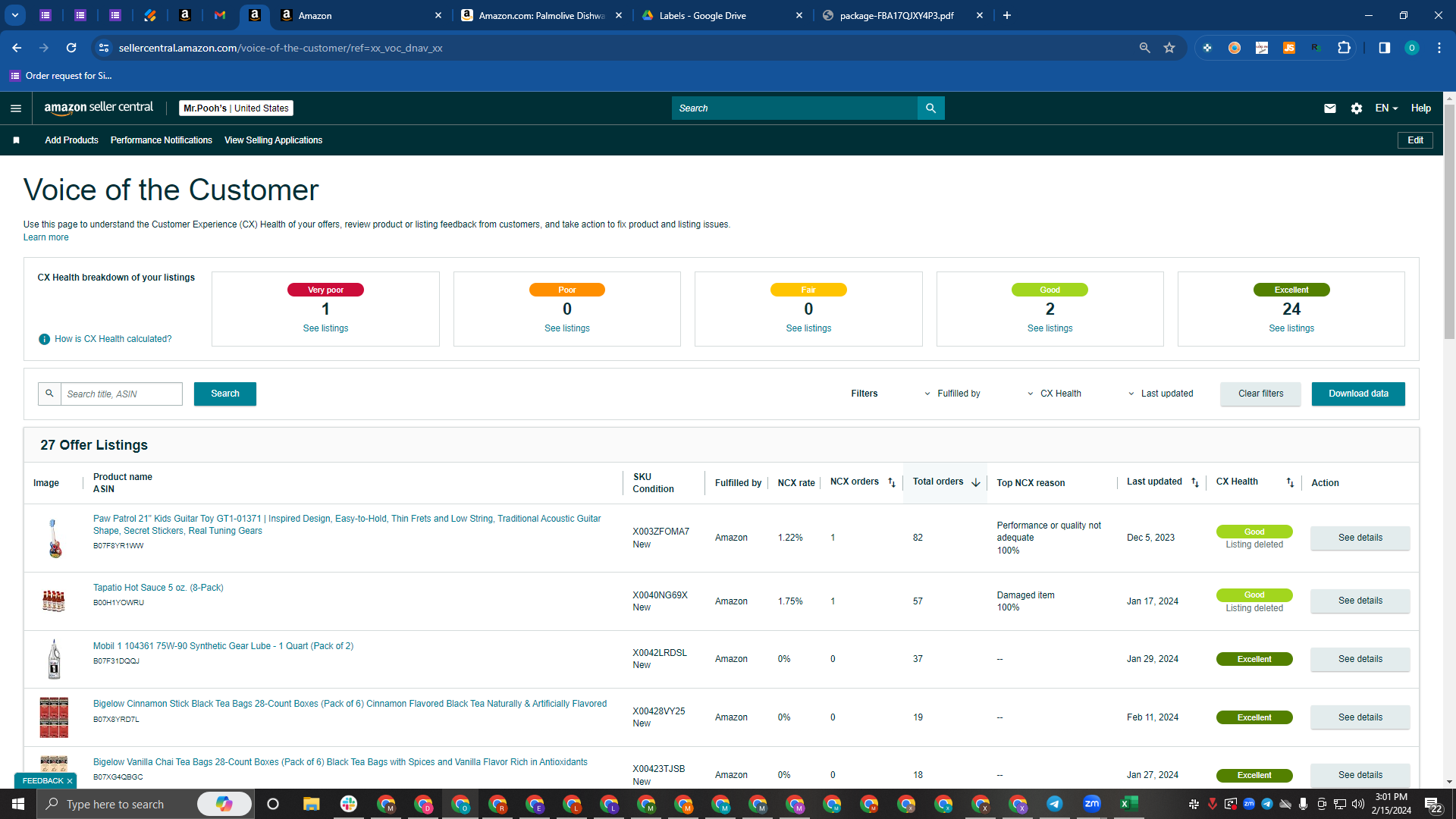The height and width of the screenshot is (819, 1456).
Task: Click the Paw Patrol guitar thumbnail
Action: pos(54,538)
